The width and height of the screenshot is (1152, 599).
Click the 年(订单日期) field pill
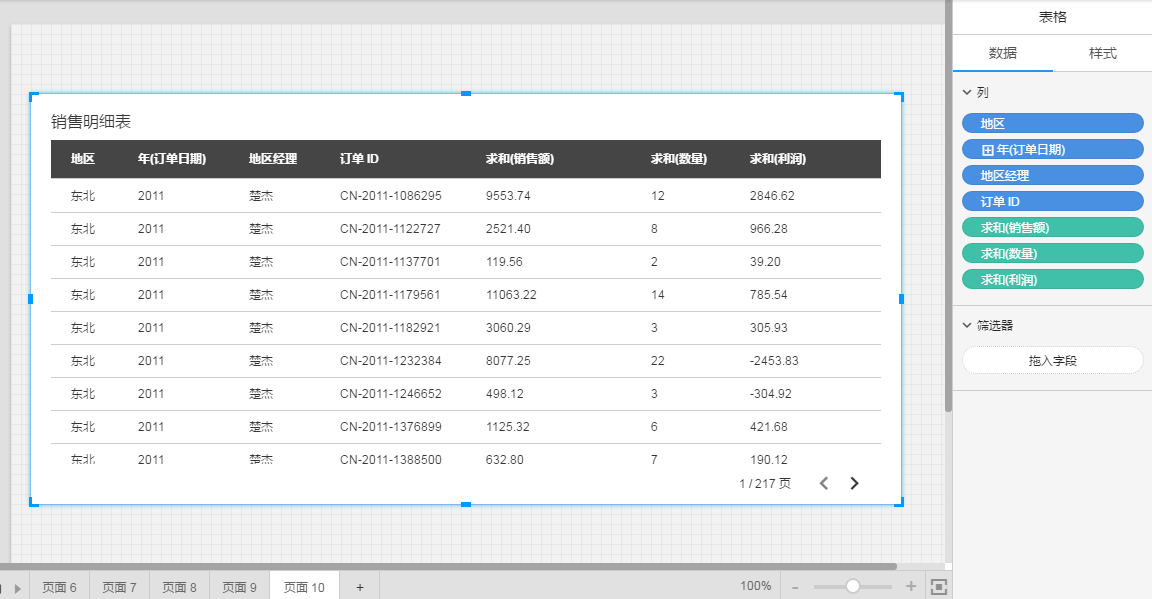pos(1052,150)
